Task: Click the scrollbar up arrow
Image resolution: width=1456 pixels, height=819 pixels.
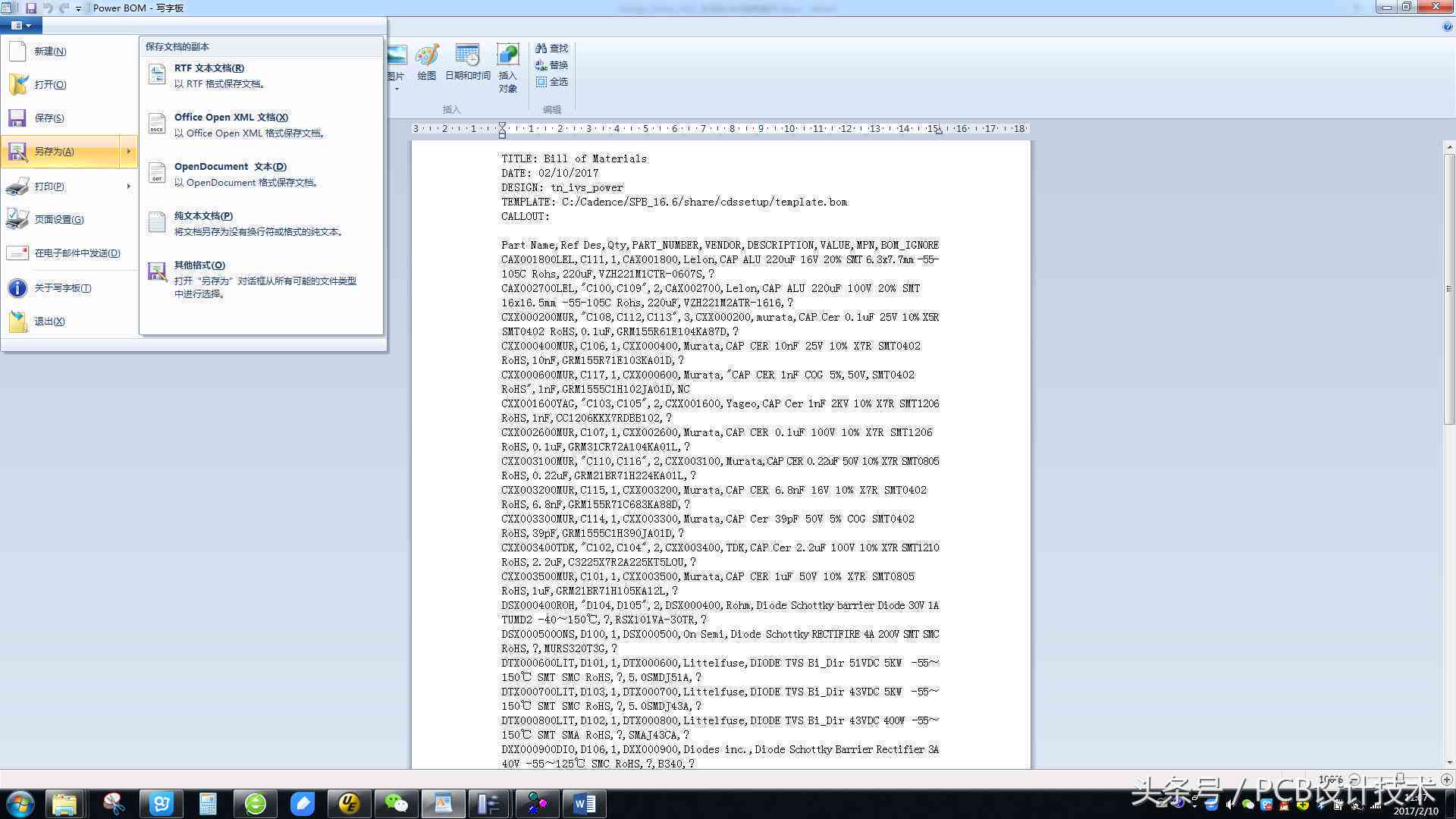Action: coord(1448,147)
